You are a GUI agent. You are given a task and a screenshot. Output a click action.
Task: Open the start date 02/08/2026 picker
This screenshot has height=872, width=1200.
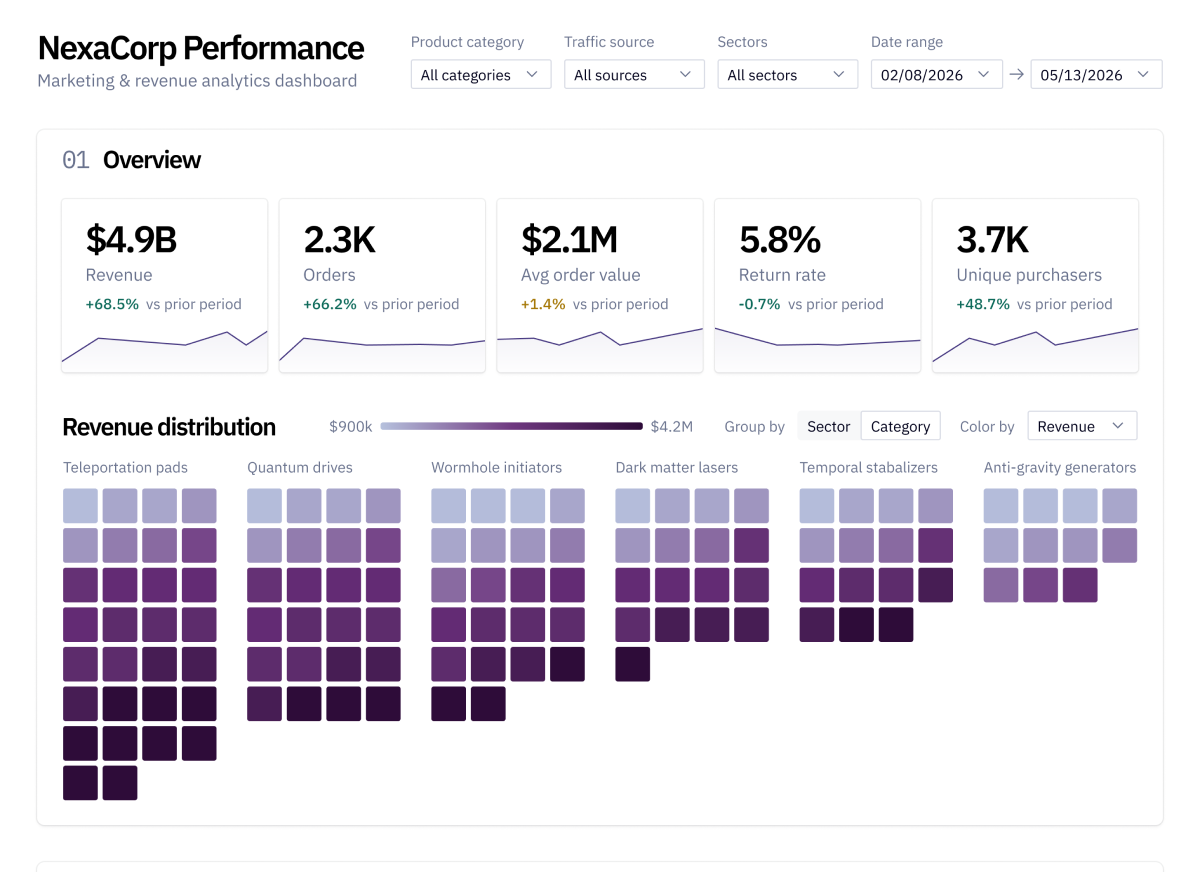click(937, 75)
